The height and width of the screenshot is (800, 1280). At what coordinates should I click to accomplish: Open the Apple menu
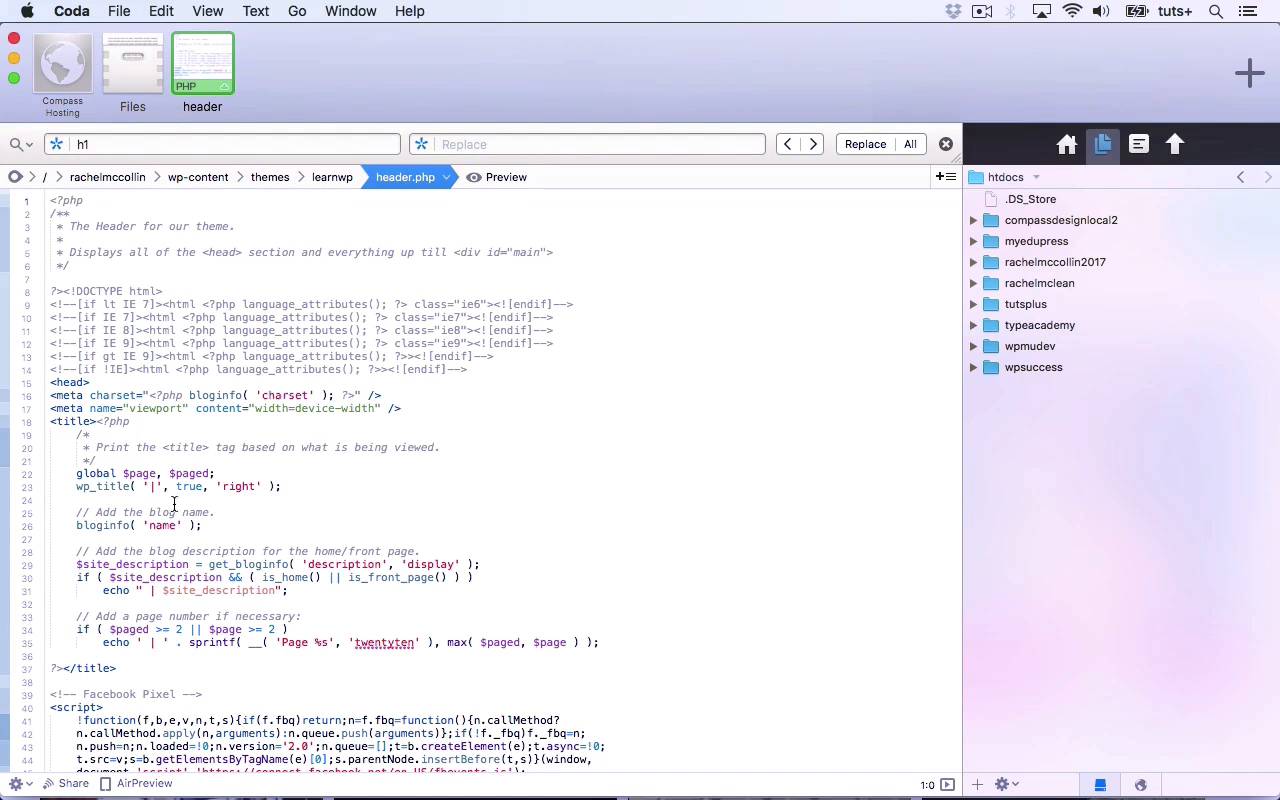[x=27, y=11]
